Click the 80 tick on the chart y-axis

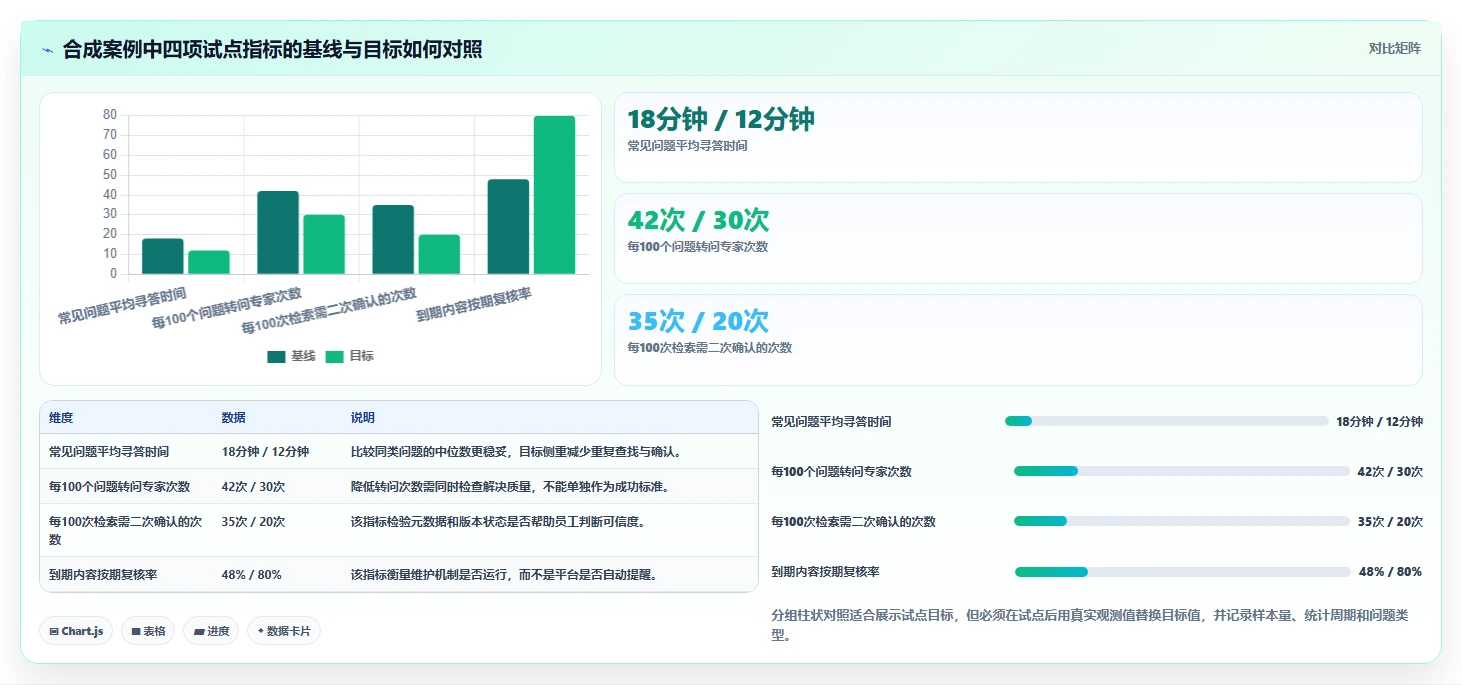pos(110,115)
